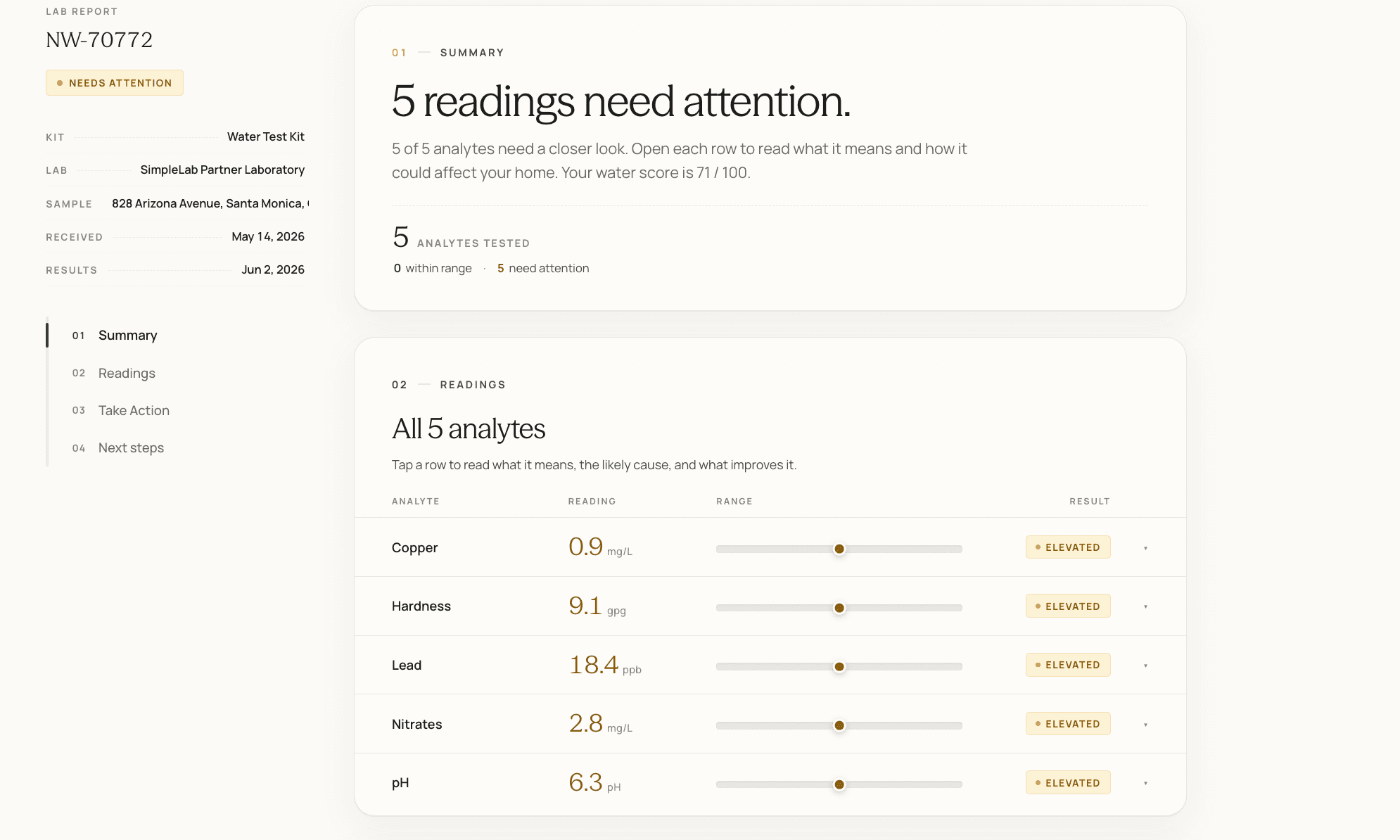The width and height of the screenshot is (1400, 840).
Task: Click the Nitrates analyte row label
Action: pyautogui.click(x=417, y=724)
